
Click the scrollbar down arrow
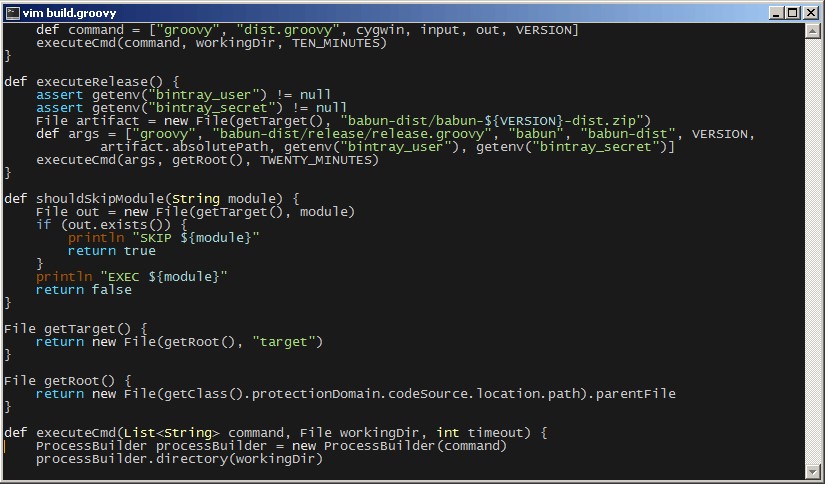[815, 474]
